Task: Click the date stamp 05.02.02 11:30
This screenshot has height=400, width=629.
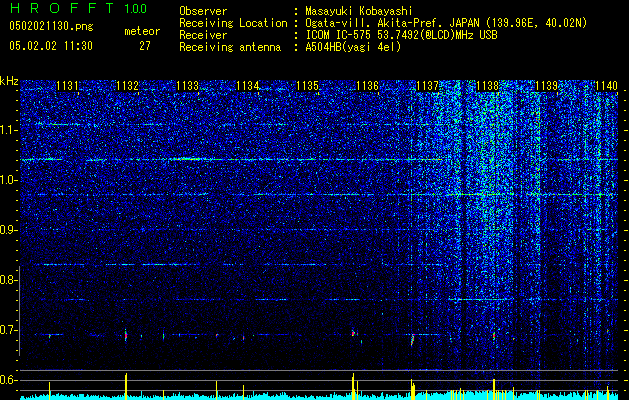Action: 51,46
